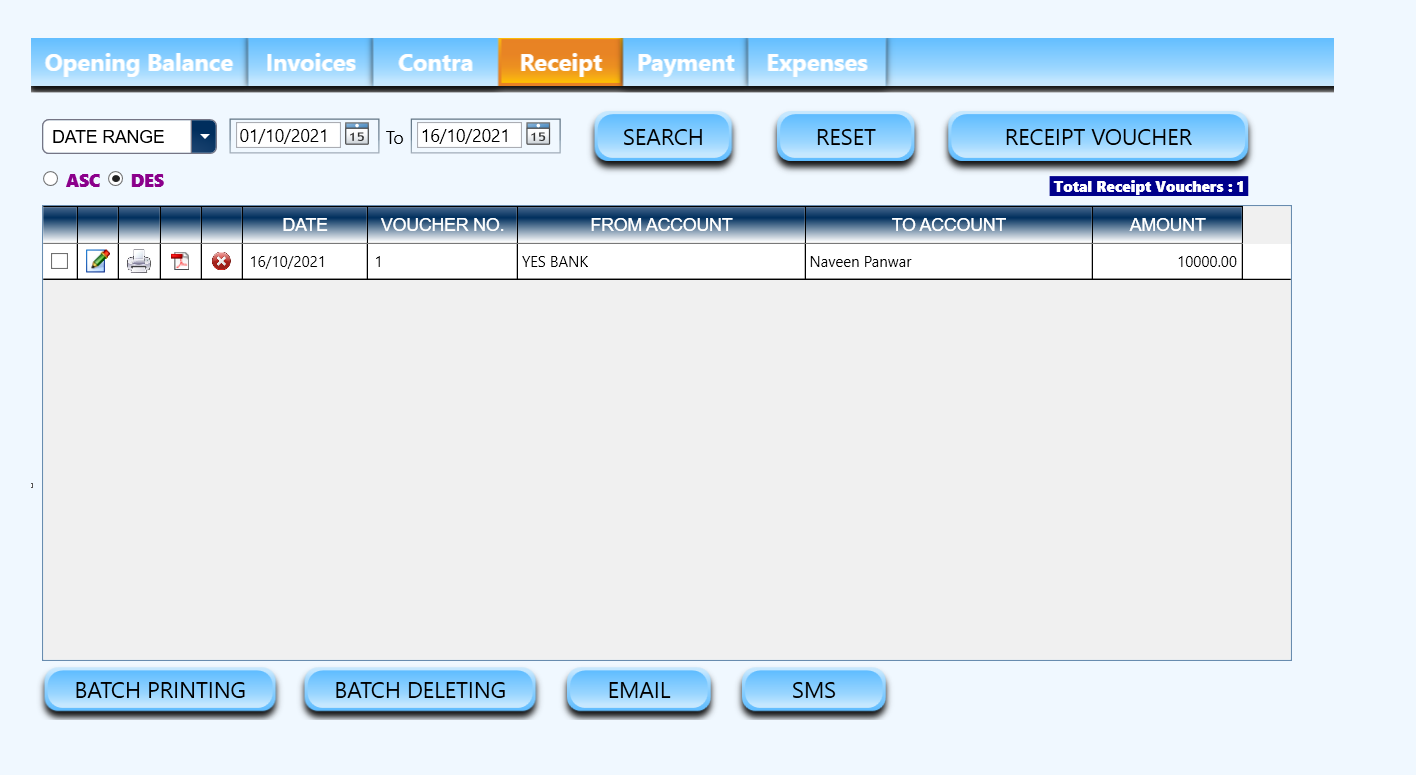Select the DES sort radio button
Screen dimensions: 1416x775
pos(116,180)
